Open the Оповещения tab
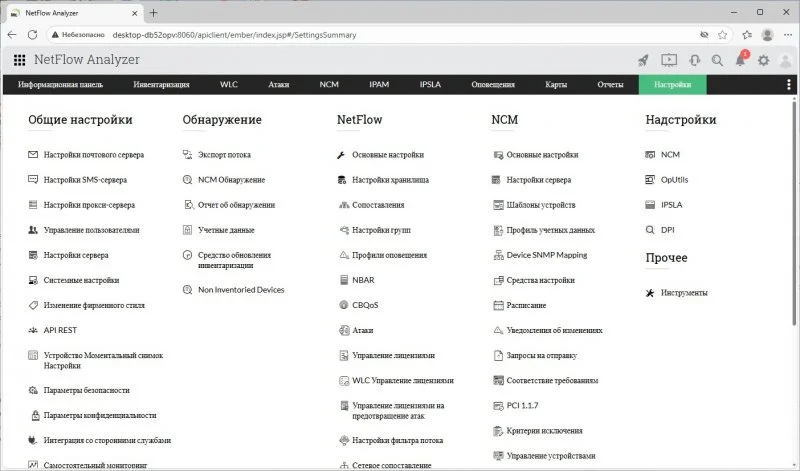This screenshot has height=471, width=800. pos(493,85)
